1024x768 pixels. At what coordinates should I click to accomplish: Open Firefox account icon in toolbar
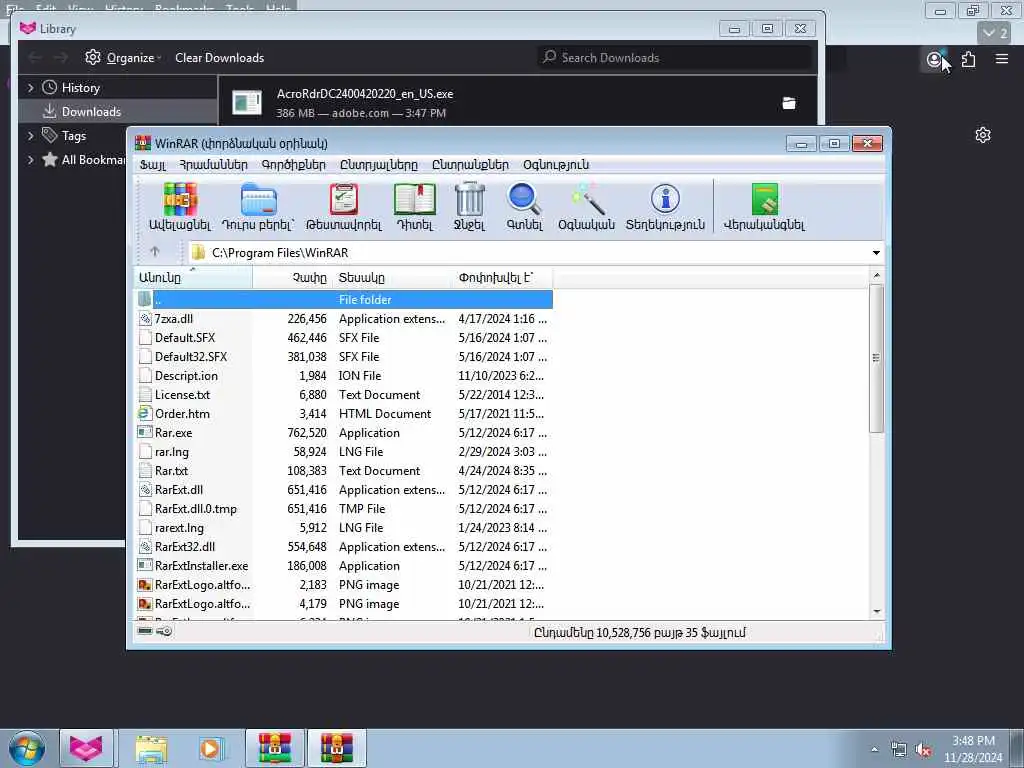click(935, 60)
